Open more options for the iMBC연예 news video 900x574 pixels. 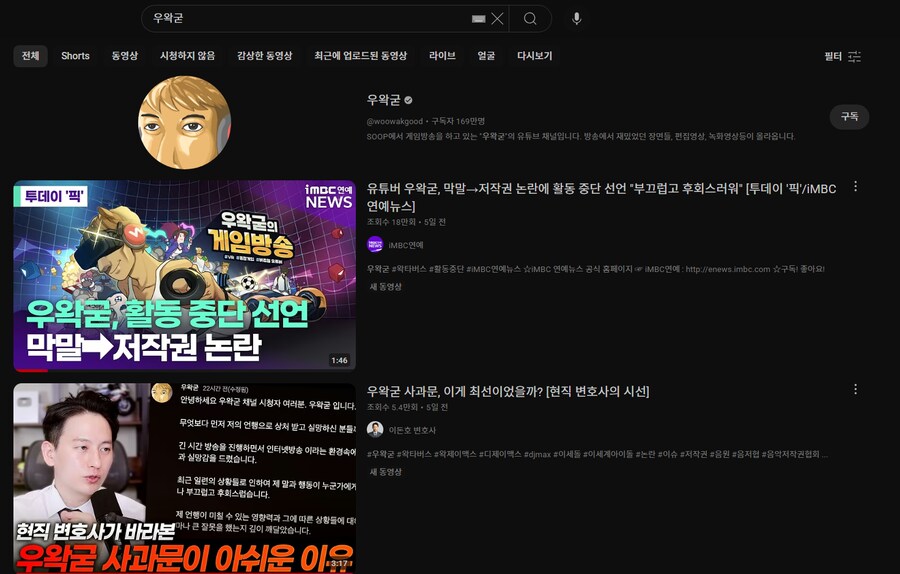coord(855,187)
